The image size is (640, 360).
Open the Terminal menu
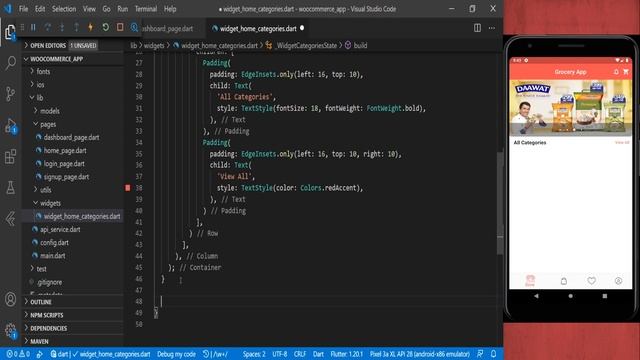[x=146, y=9]
